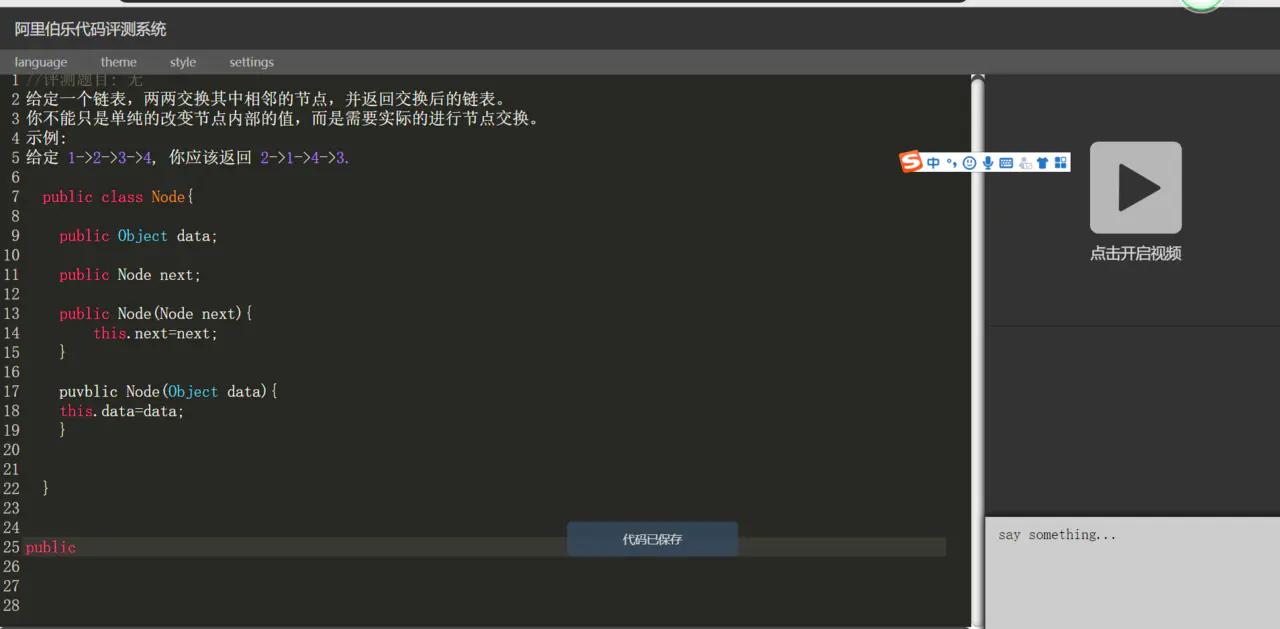The height and width of the screenshot is (629, 1280).
Task: Click the 点击开启视频 label
Action: 1136,254
